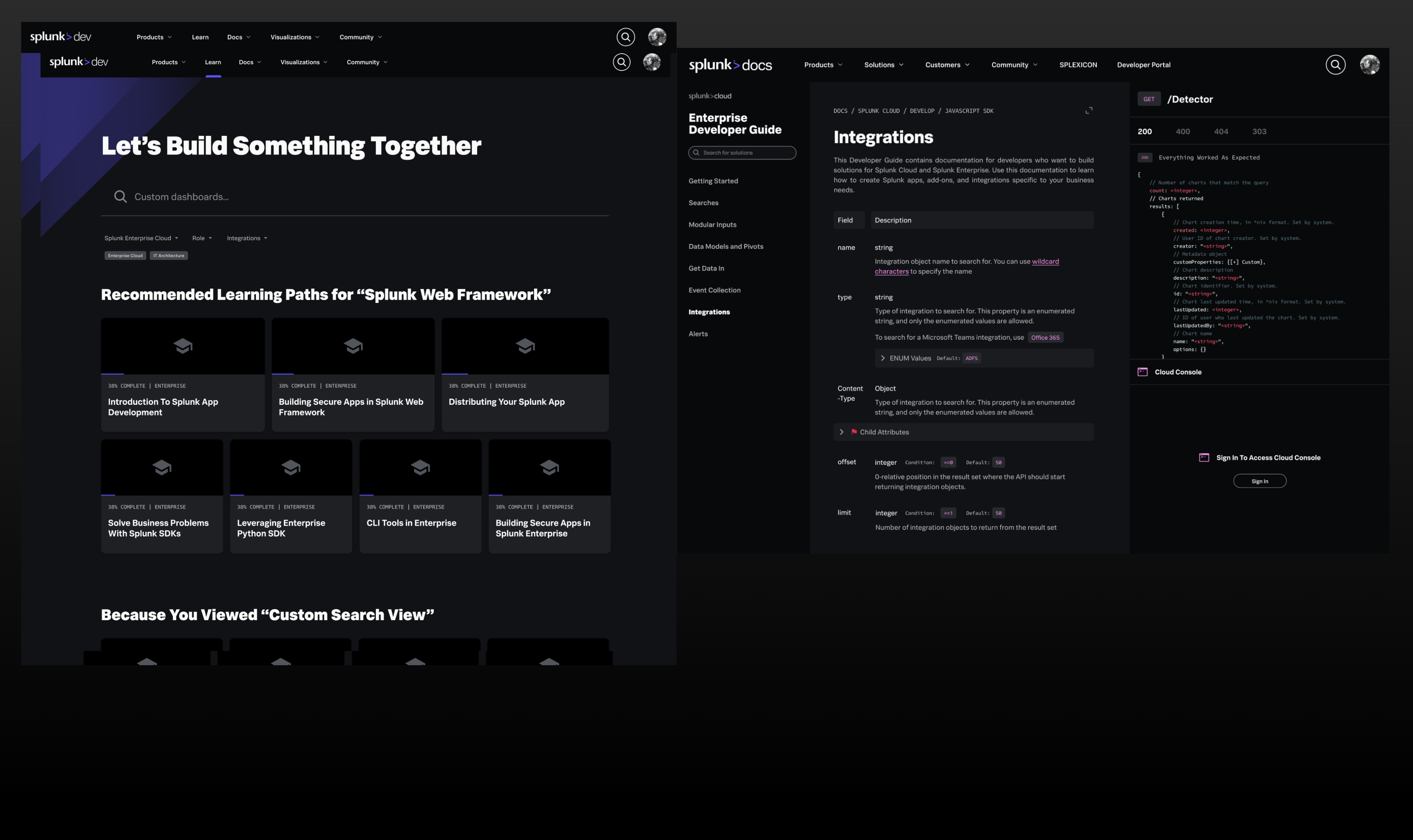Click the search icon in the docs header
The height and width of the screenshot is (840, 1413).
click(1336, 65)
